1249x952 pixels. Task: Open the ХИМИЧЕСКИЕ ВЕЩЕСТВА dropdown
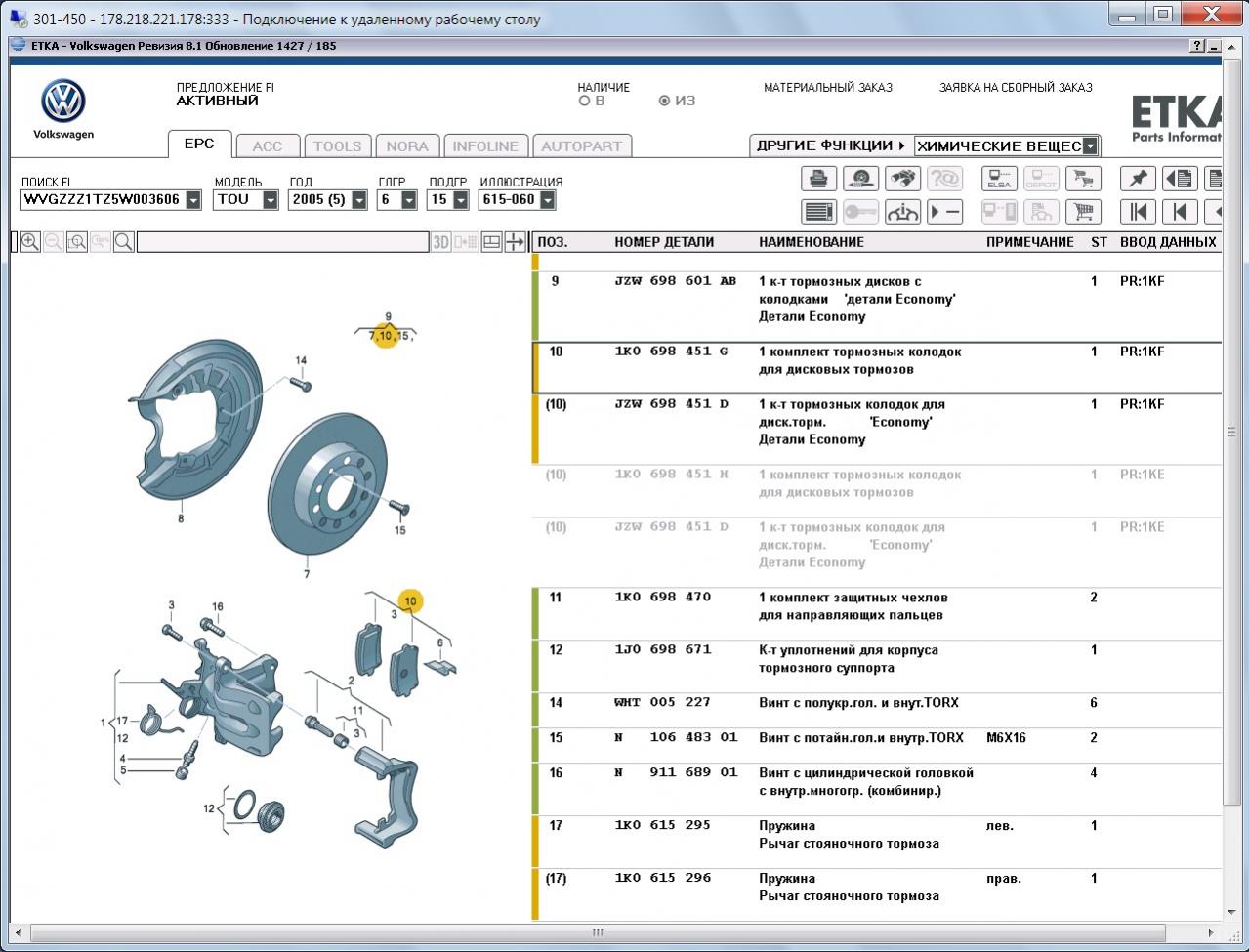[x=1091, y=146]
